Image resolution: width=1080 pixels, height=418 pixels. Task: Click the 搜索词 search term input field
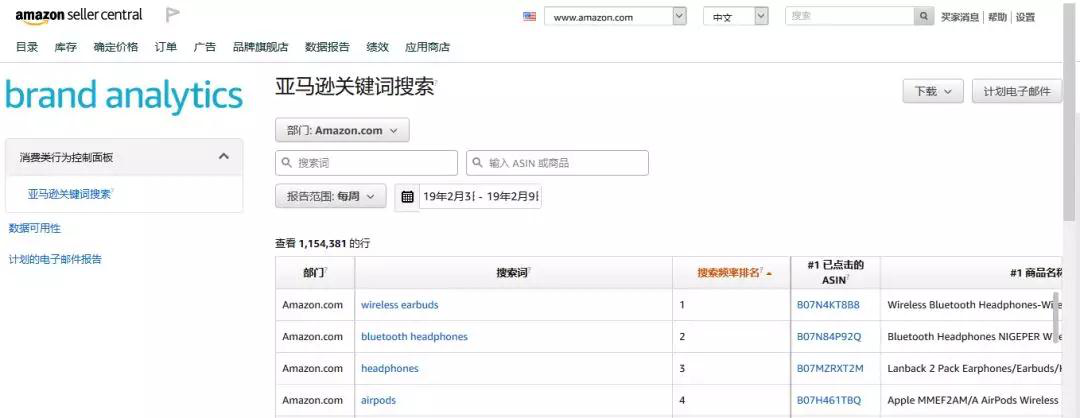click(366, 163)
